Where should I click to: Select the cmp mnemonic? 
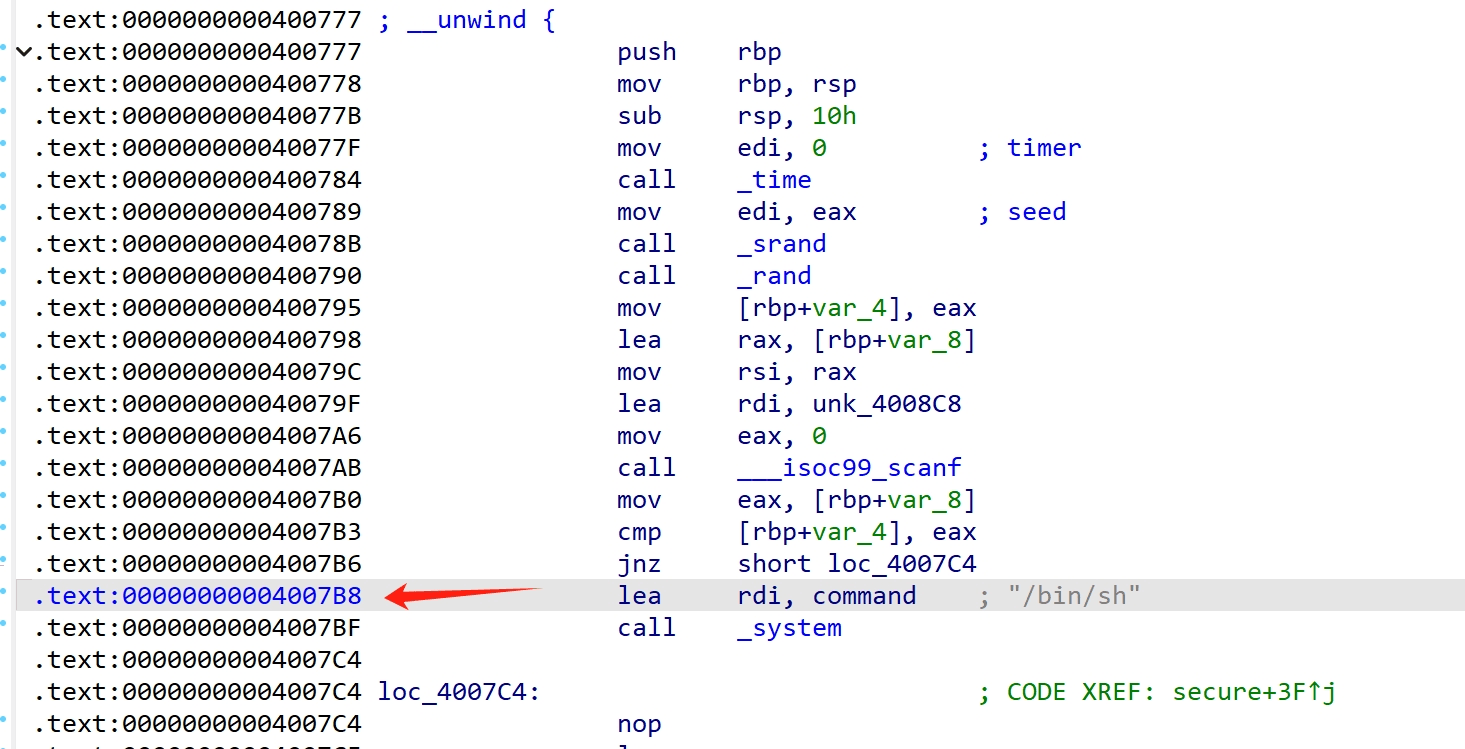(639, 532)
